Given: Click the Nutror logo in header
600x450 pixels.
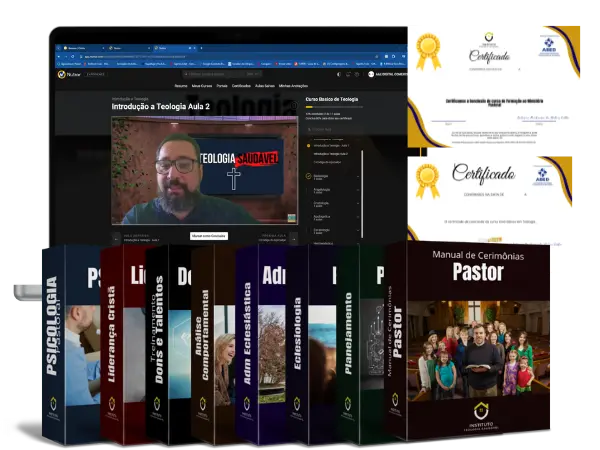Looking at the screenshot, I should click(x=69, y=75).
